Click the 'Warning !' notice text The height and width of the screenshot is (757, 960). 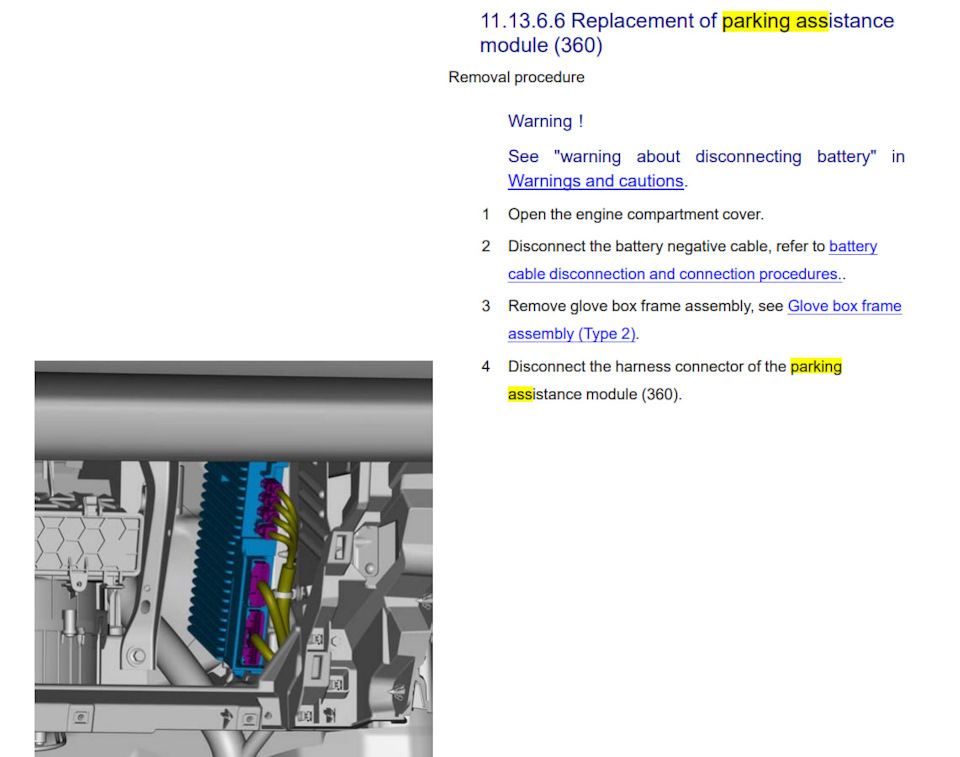point(546,121)
